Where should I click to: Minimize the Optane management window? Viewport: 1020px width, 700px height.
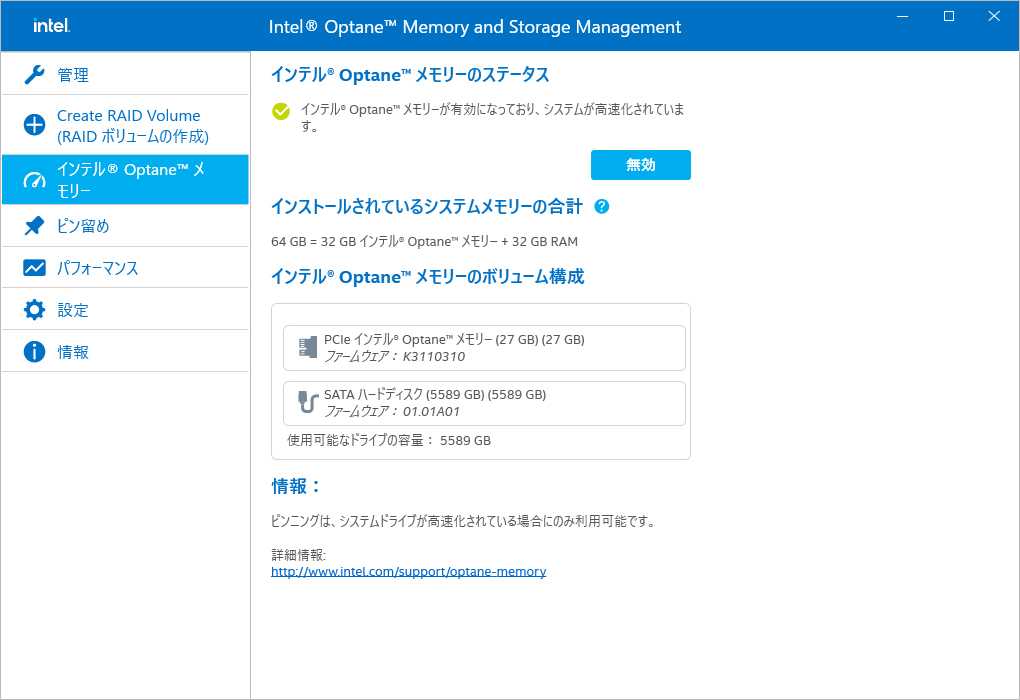pyautogui.click(x=905, y=16)
